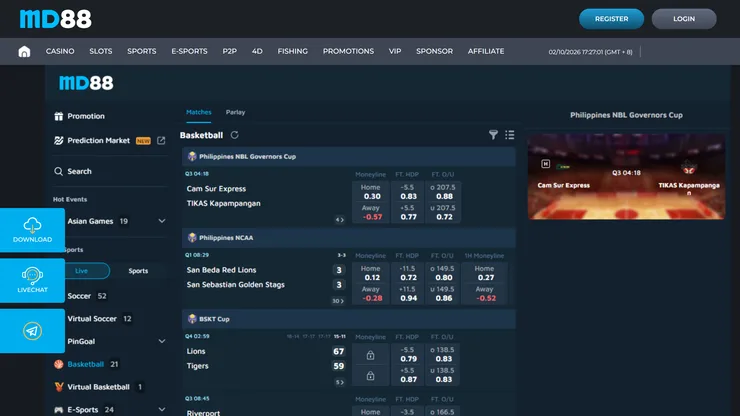
Task: Expand more markets for Cam Sur Express match
Action: pyautogui.click(x=339, y=220)
